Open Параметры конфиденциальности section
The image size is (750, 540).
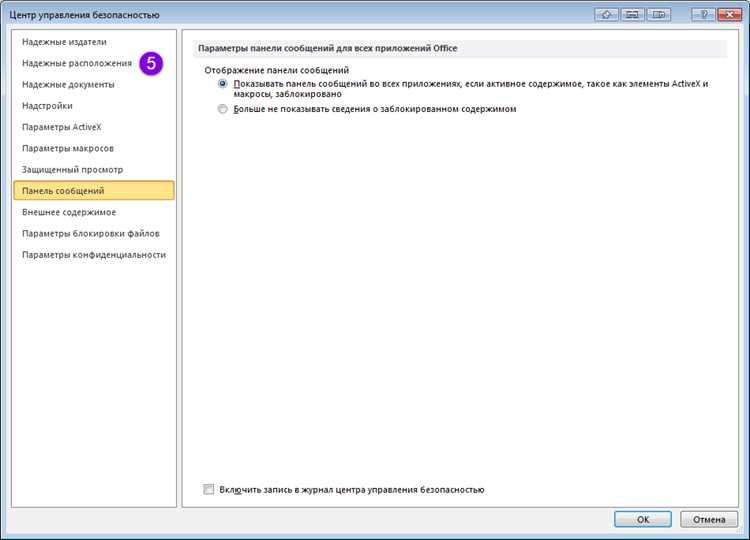pyautogui.click(x=94, y=255)
